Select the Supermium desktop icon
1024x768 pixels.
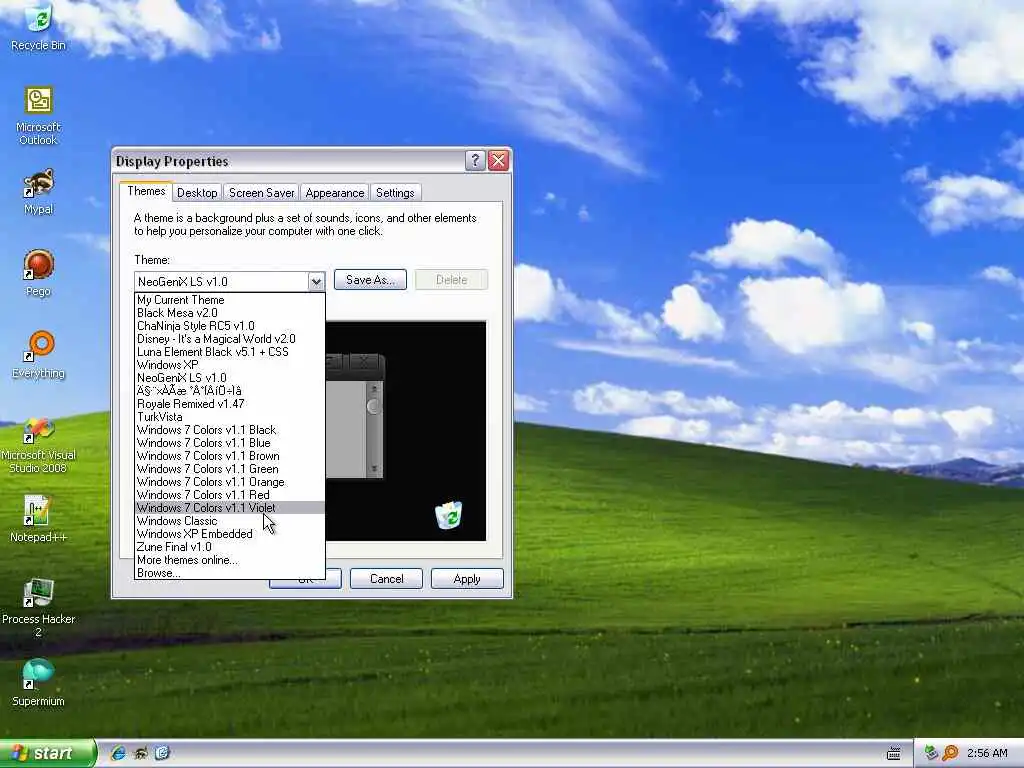tap(39, 683)
